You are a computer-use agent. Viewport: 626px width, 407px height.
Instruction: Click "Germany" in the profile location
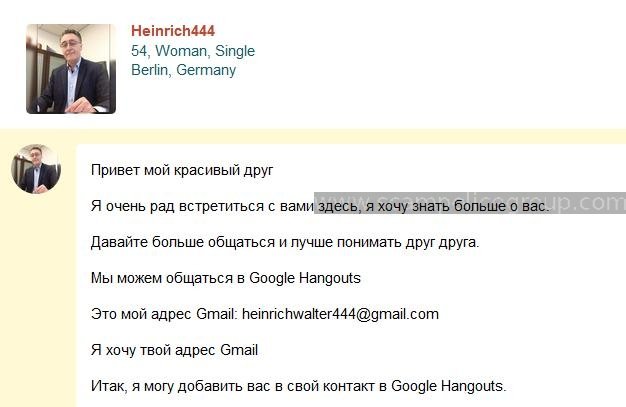pos(206,70)
